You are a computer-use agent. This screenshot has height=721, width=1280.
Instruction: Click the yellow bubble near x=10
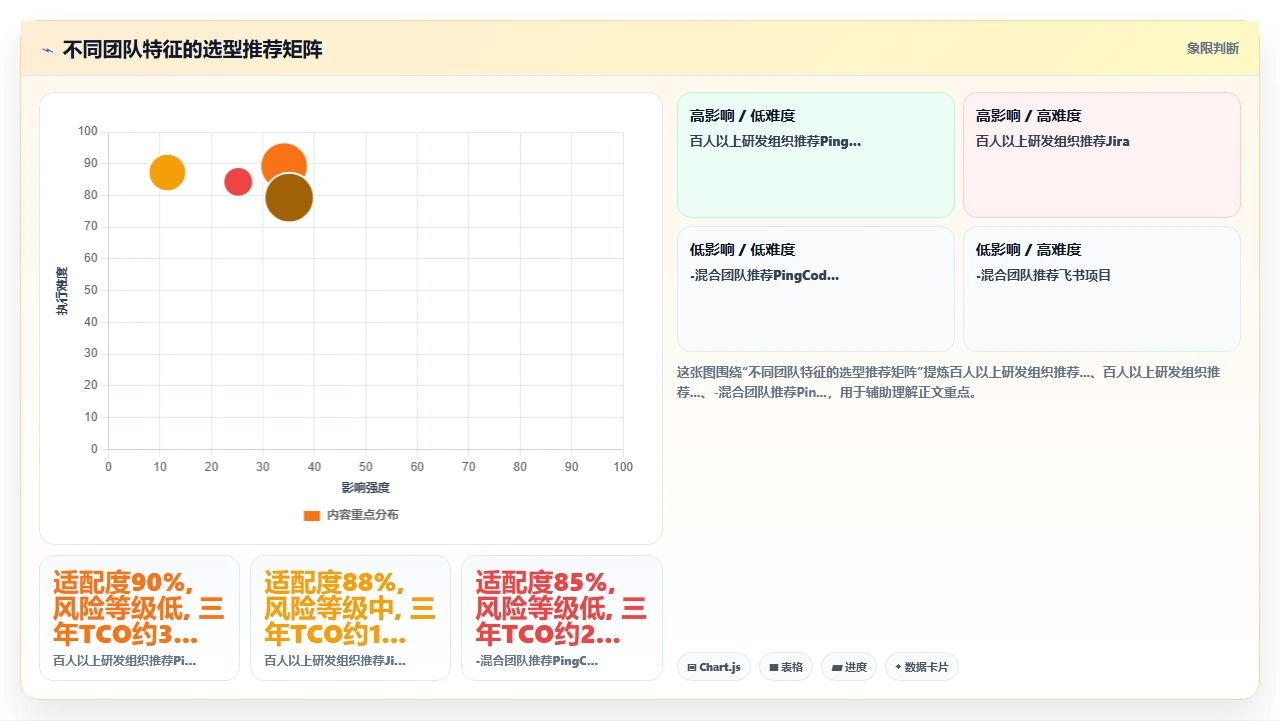(167, 173)
